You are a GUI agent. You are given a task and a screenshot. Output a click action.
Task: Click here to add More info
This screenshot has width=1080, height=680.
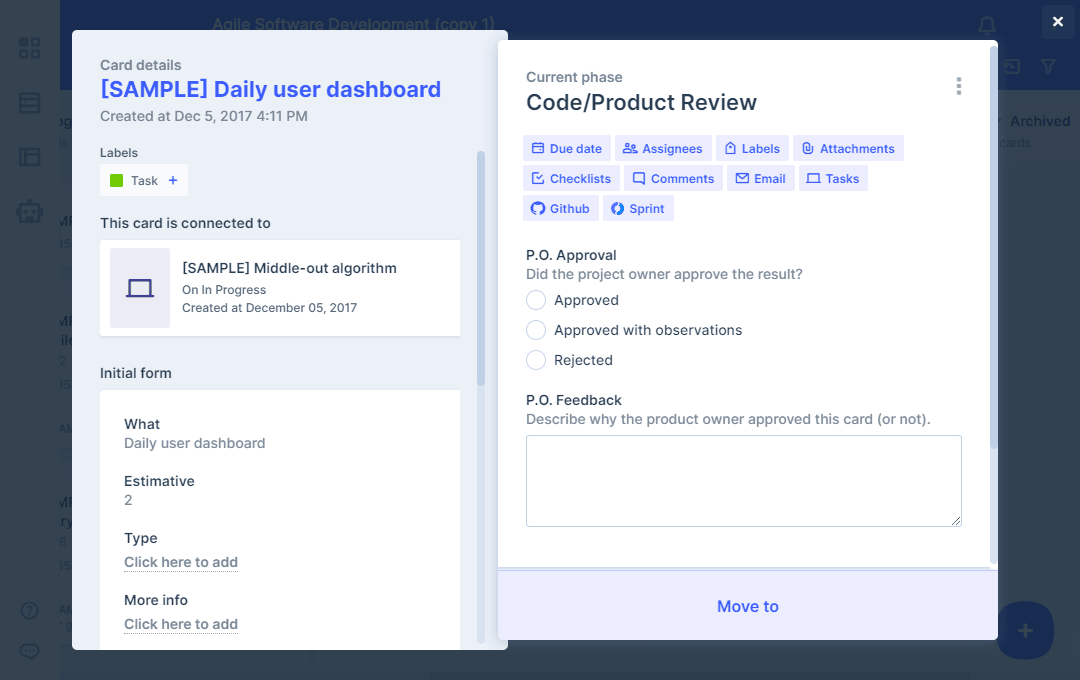[181, 624]
